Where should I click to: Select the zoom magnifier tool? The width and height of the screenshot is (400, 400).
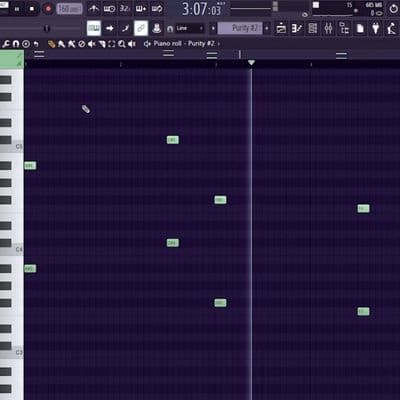pyautogui.click(x=121, y=44)
